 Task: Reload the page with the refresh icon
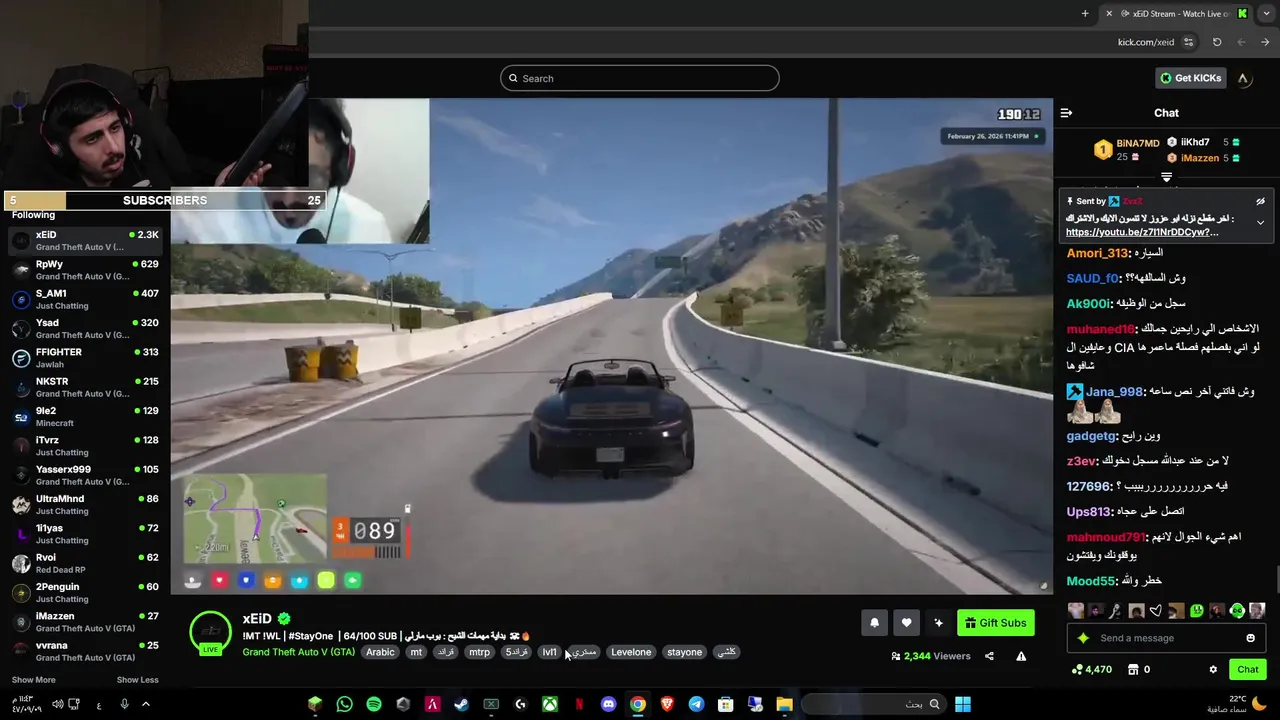pyautogui.click(x=1217, y=42)
